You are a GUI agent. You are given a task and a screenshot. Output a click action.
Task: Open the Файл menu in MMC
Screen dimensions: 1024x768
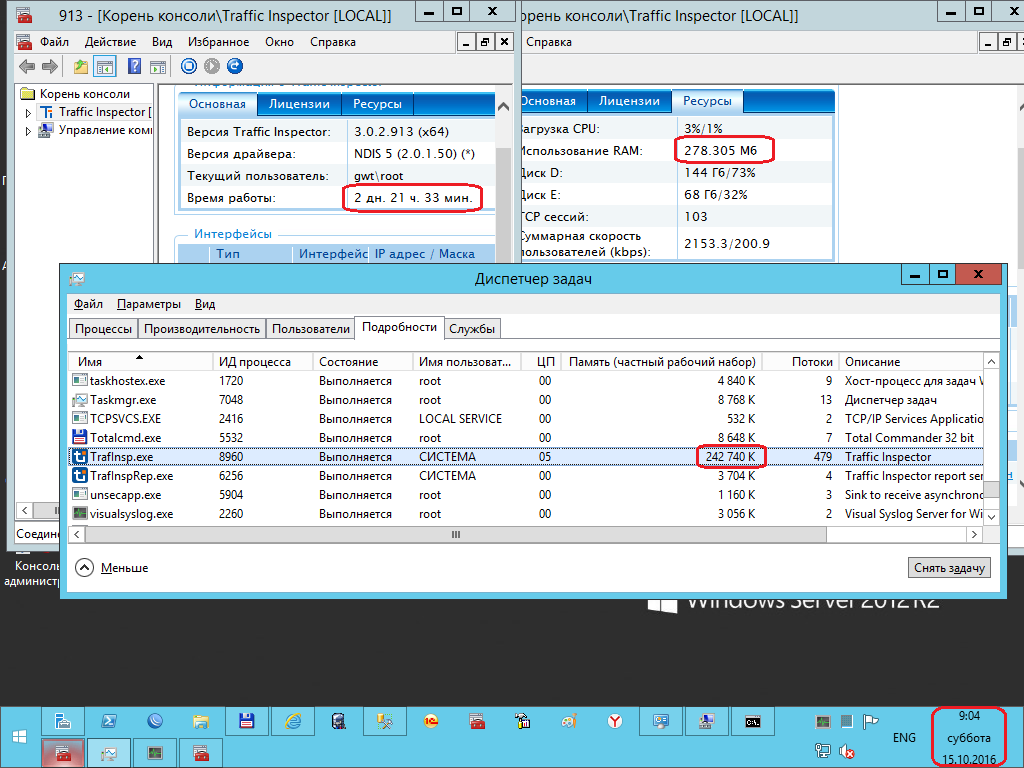coord(54,42)
